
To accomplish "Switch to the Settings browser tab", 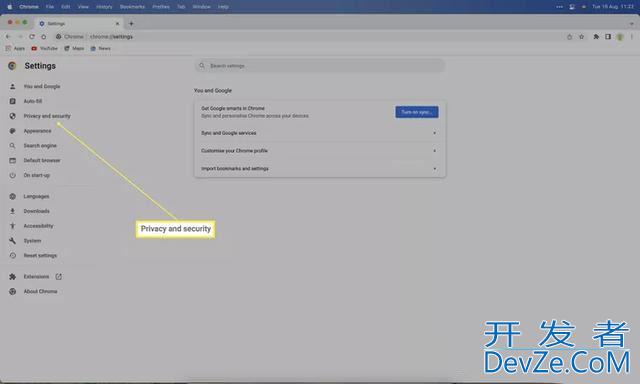I will click(79, 24).
